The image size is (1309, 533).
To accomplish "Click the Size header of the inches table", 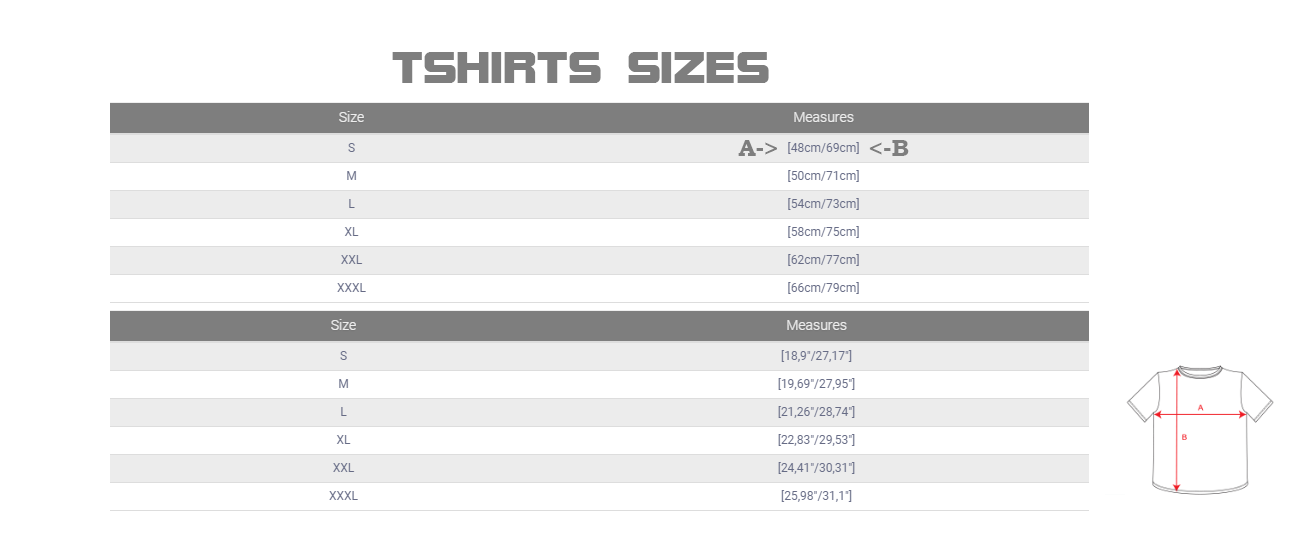I will click(x=343, y=325).
